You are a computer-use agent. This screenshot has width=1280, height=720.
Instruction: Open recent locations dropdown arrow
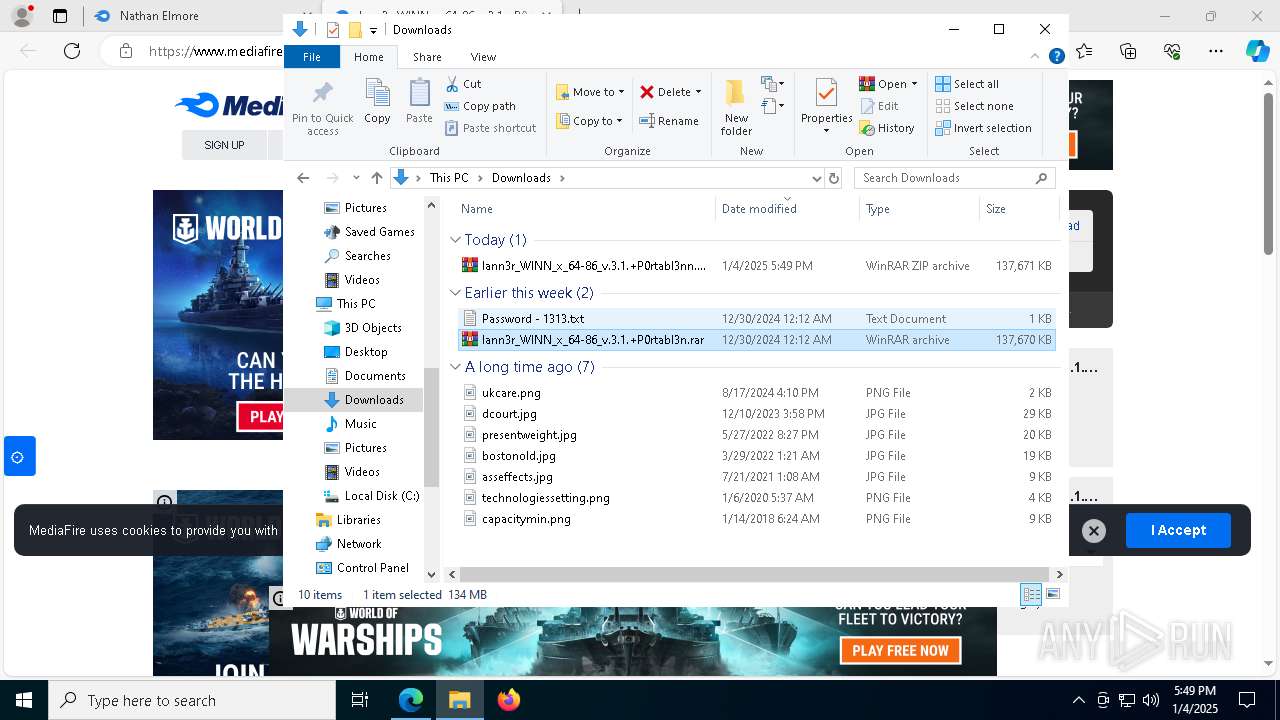[356, 178]
